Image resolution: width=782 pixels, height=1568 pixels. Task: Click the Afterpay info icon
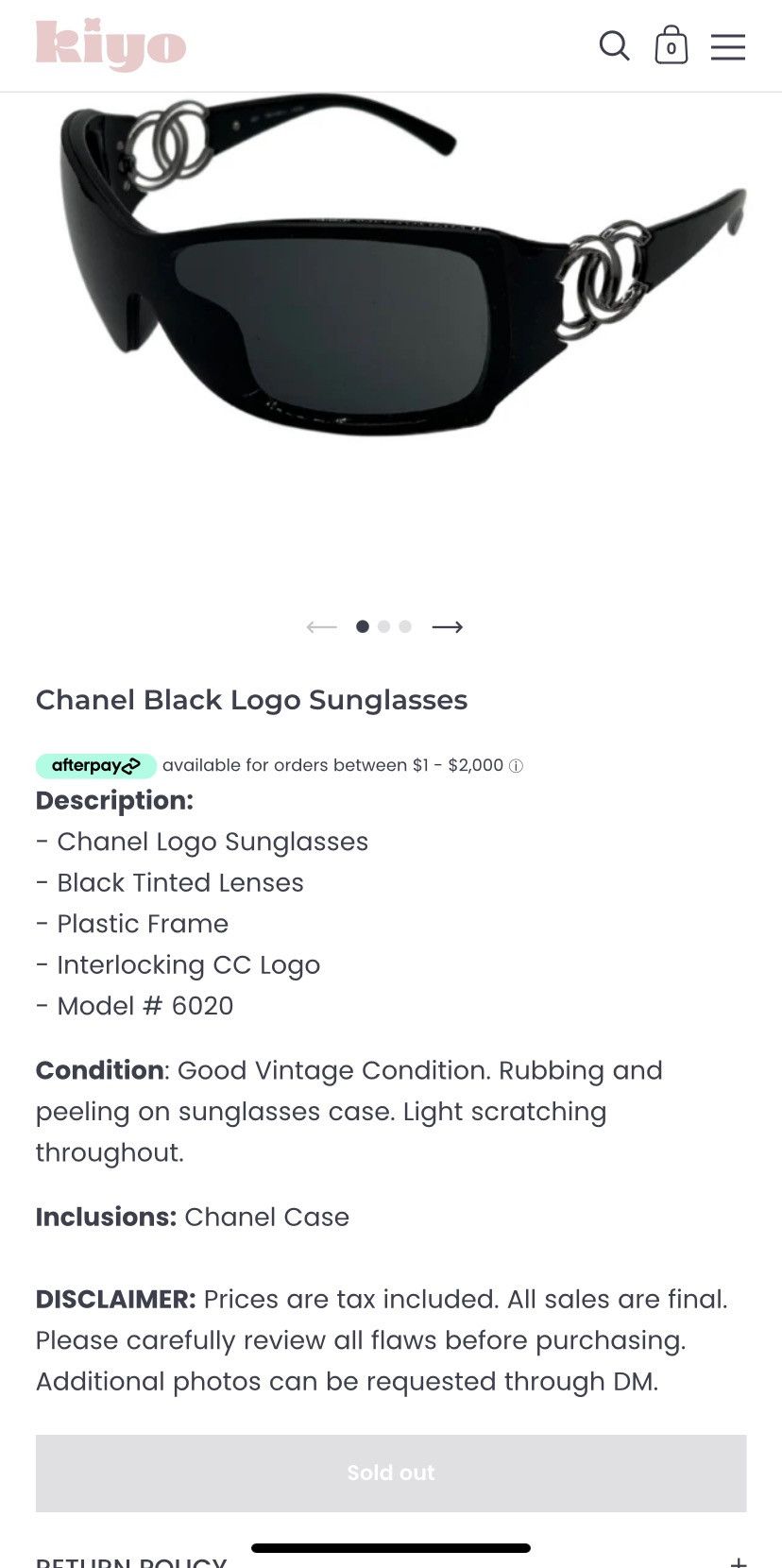coord(516,766)
